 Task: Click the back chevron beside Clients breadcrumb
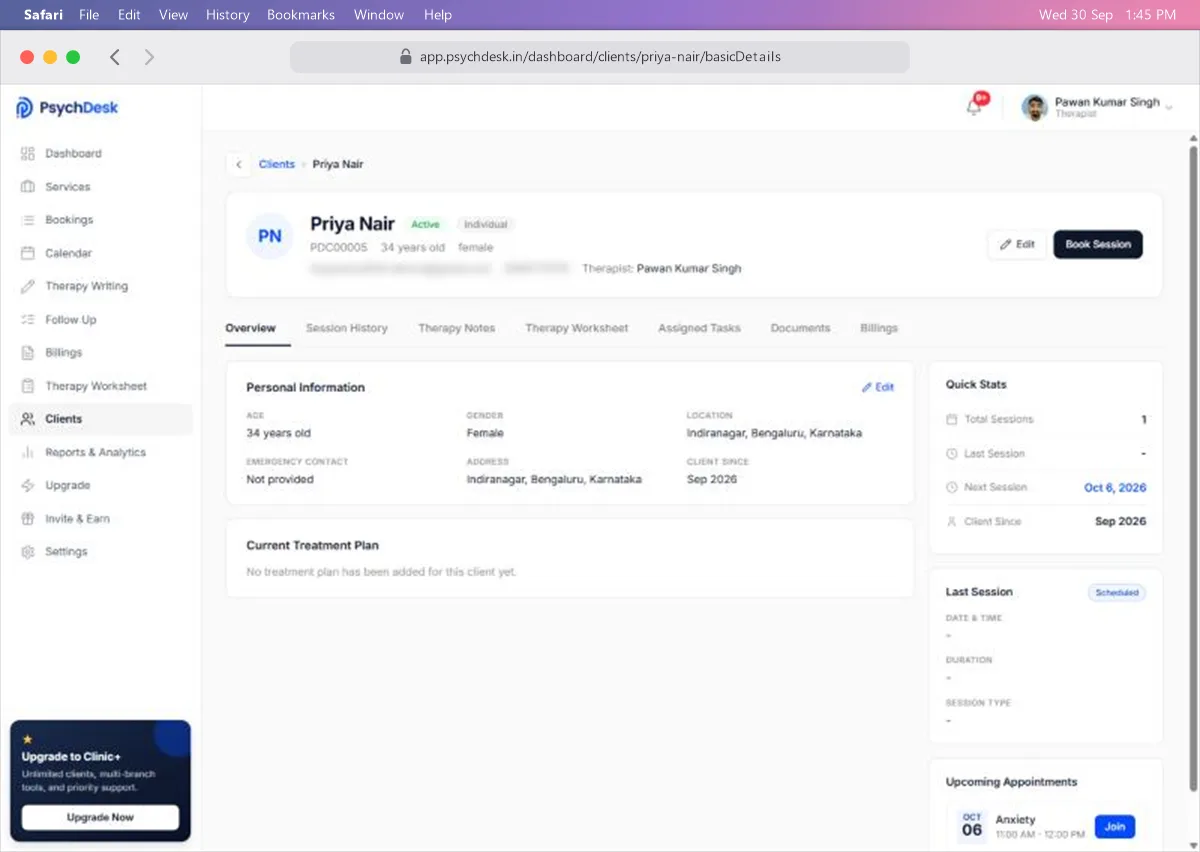(x=238, y=164)
